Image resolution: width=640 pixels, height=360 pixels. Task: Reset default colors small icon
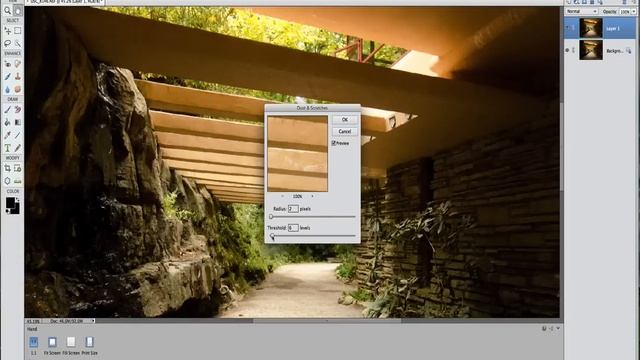[8, 211]
